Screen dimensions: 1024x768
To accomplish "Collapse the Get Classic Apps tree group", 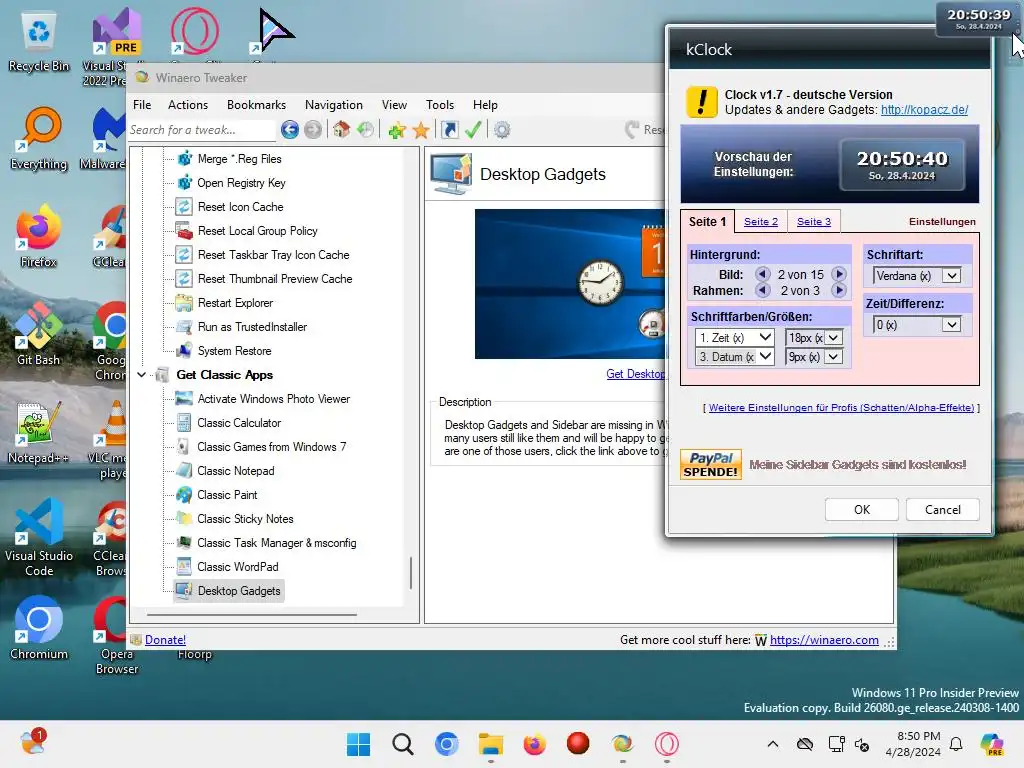I will [x=142, y=375].
